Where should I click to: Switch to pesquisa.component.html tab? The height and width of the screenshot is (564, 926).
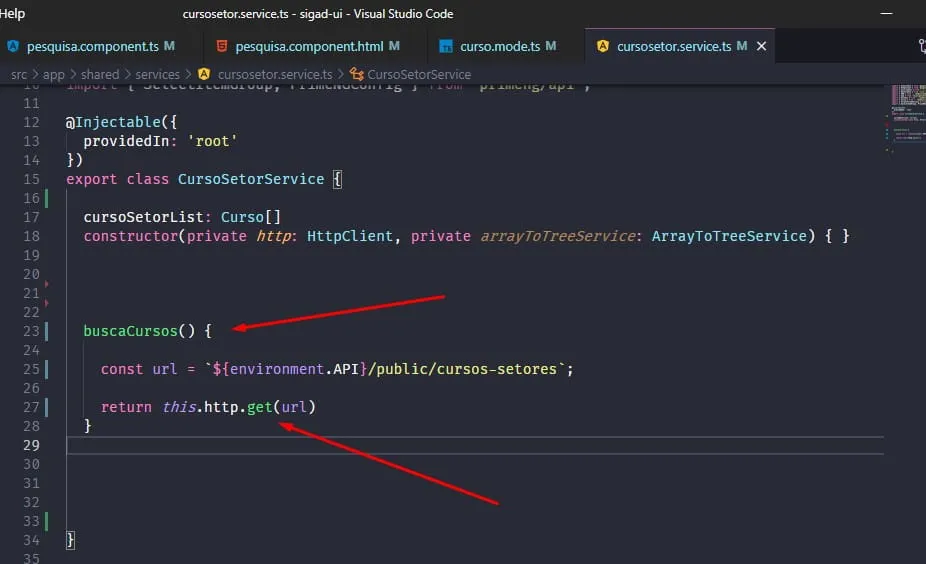click(x=309, y=46)
